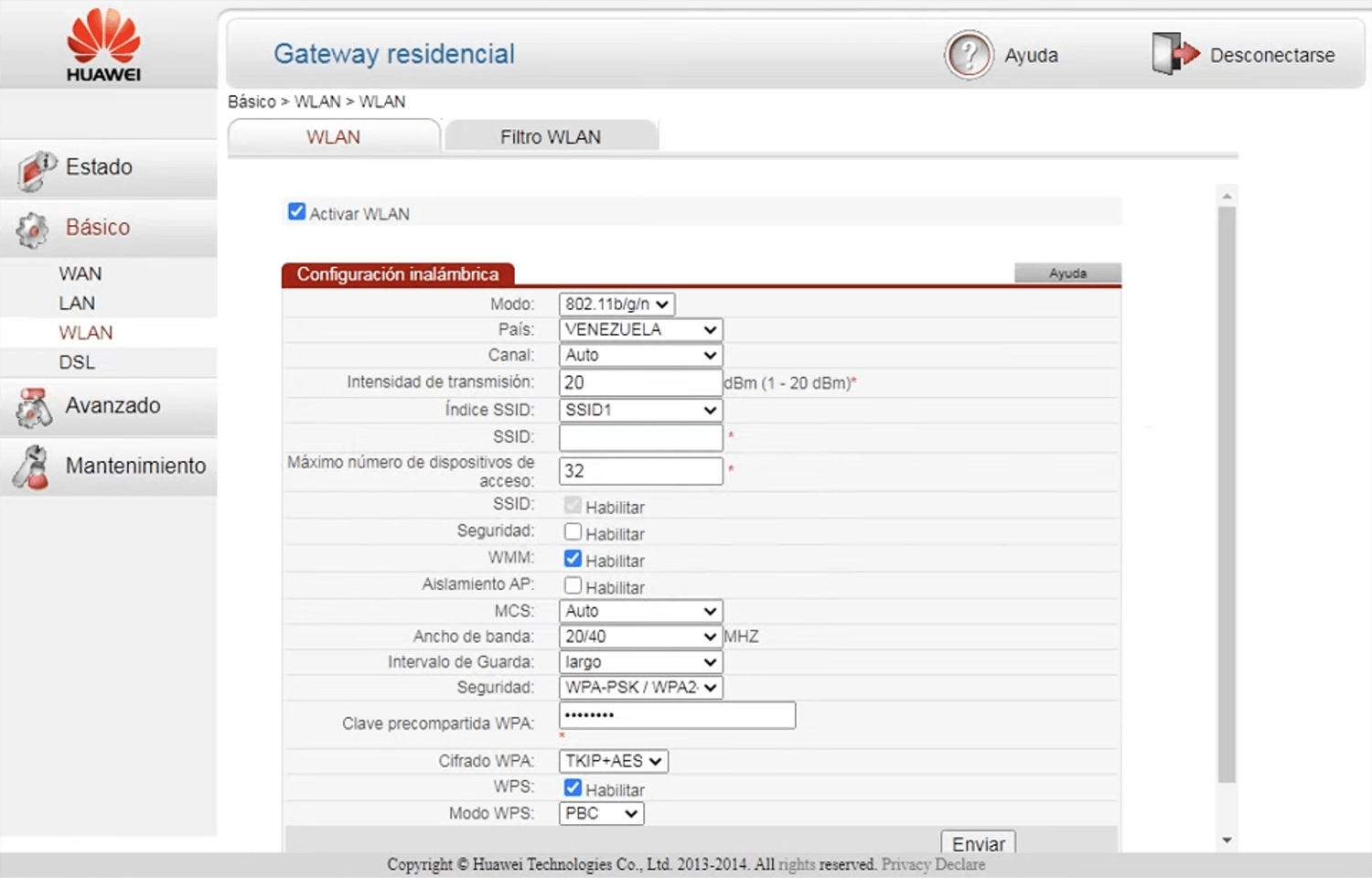
Task: Toggle the WPS Habilitar checkbox
Action: click(573, 787)
